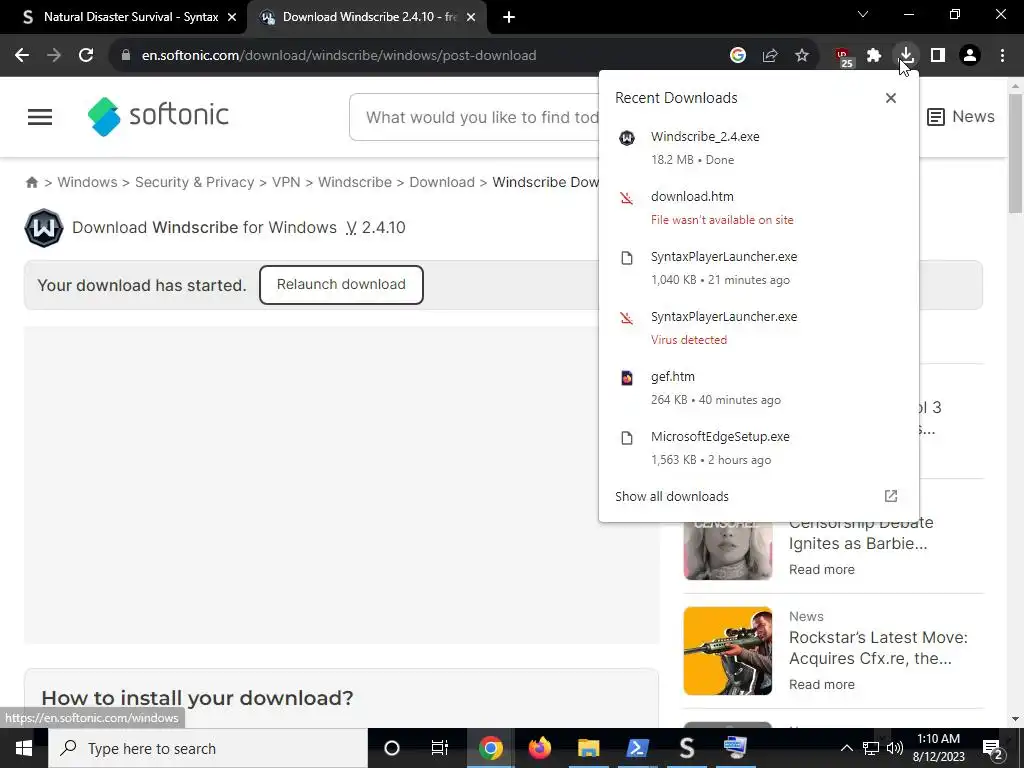Viewport: 1024px width, 768px height.
Task: Show hidden system tray icons
Action: pos(846,748)
